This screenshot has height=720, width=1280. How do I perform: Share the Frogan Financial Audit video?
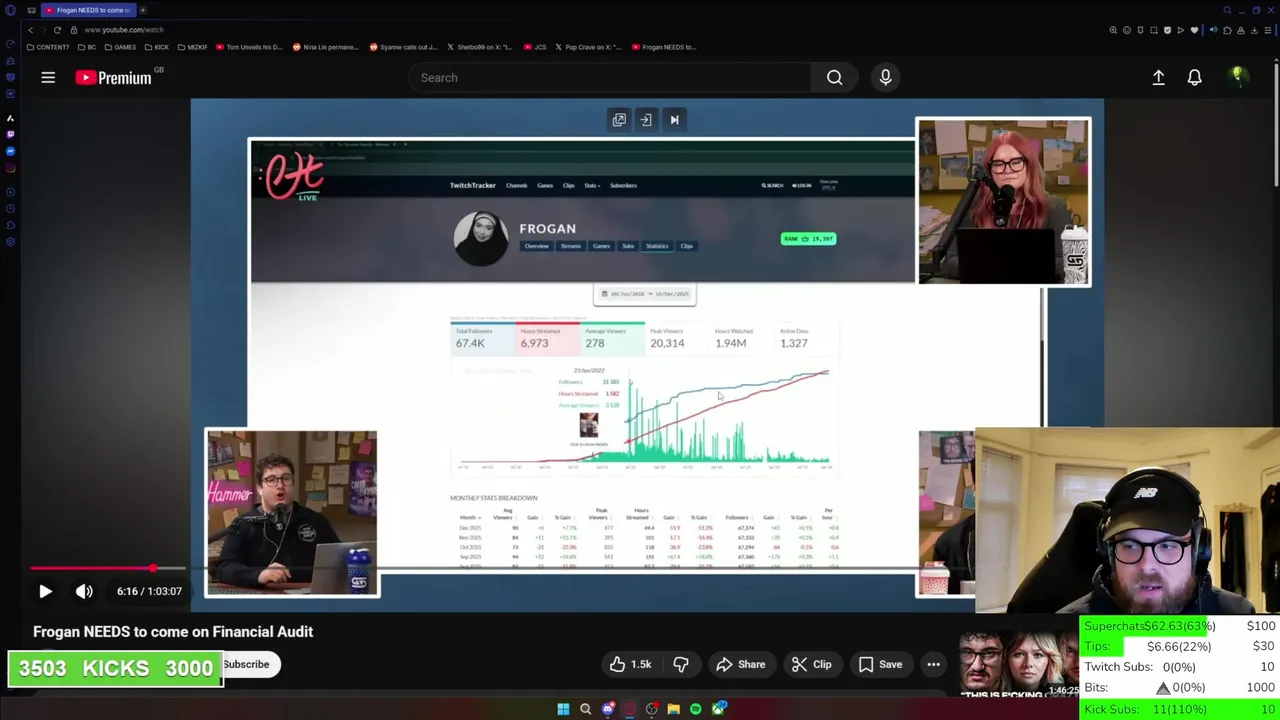pyautogui.click(x=740, y=664)
